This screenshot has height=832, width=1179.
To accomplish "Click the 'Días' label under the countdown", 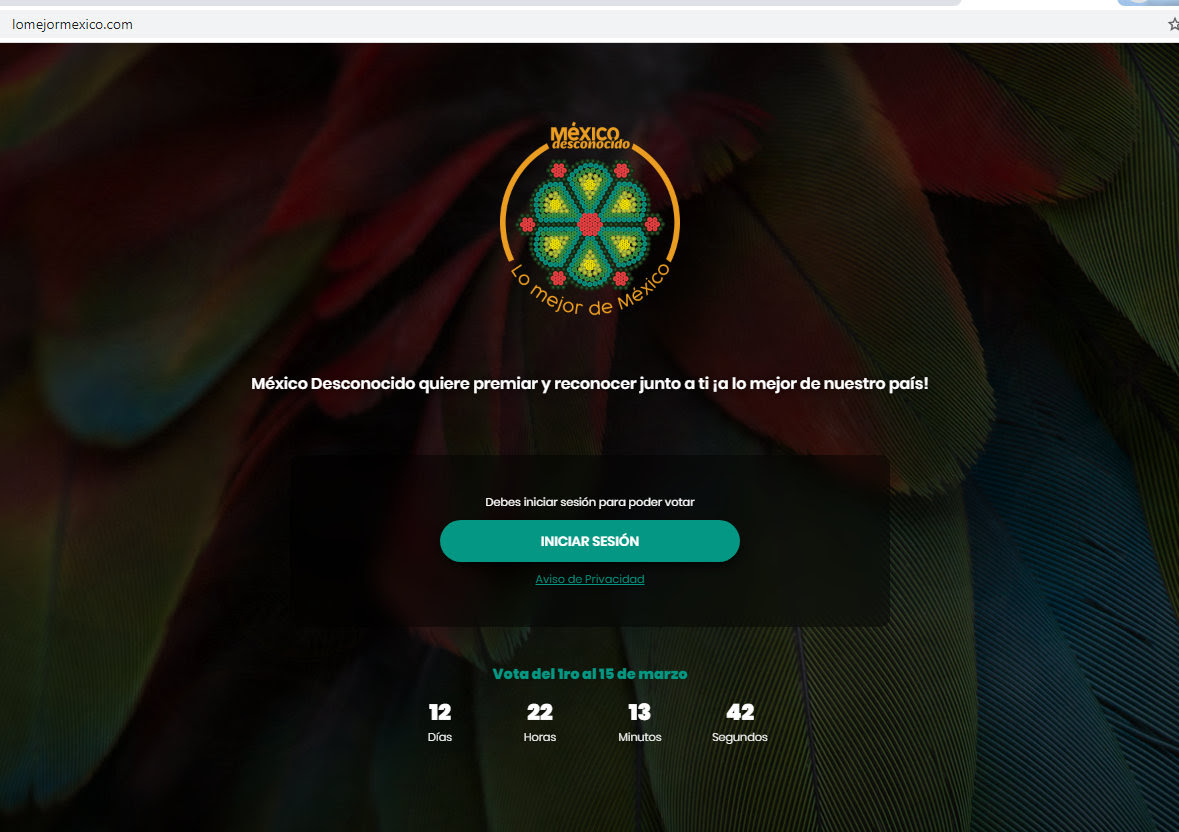I will point(440,737).
